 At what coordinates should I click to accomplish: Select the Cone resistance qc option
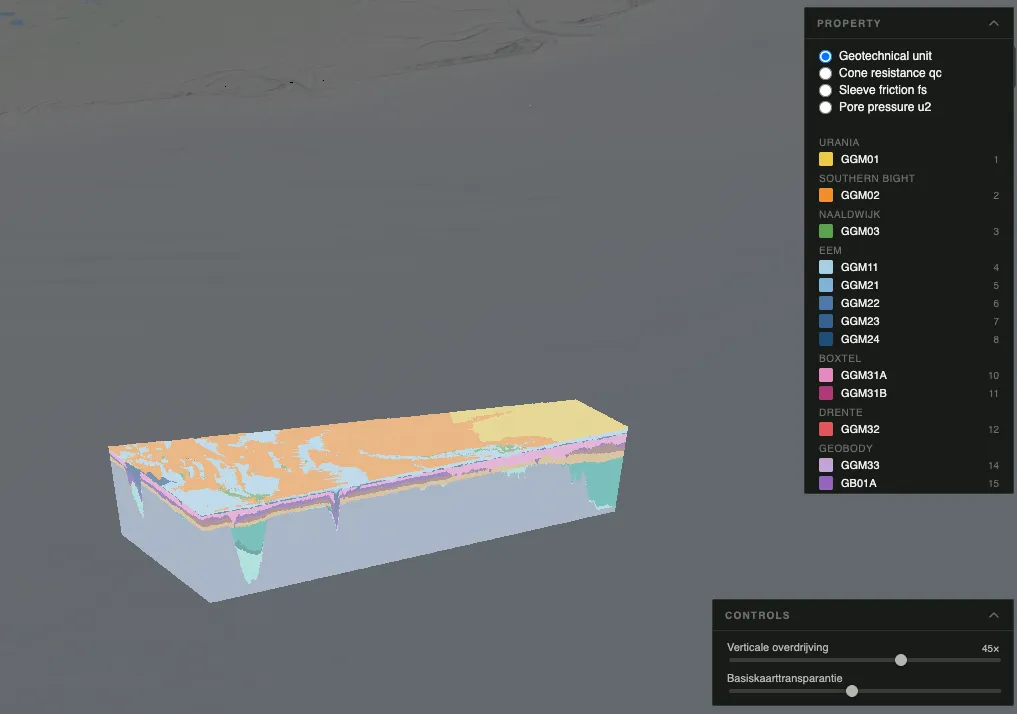coord(825,73)
